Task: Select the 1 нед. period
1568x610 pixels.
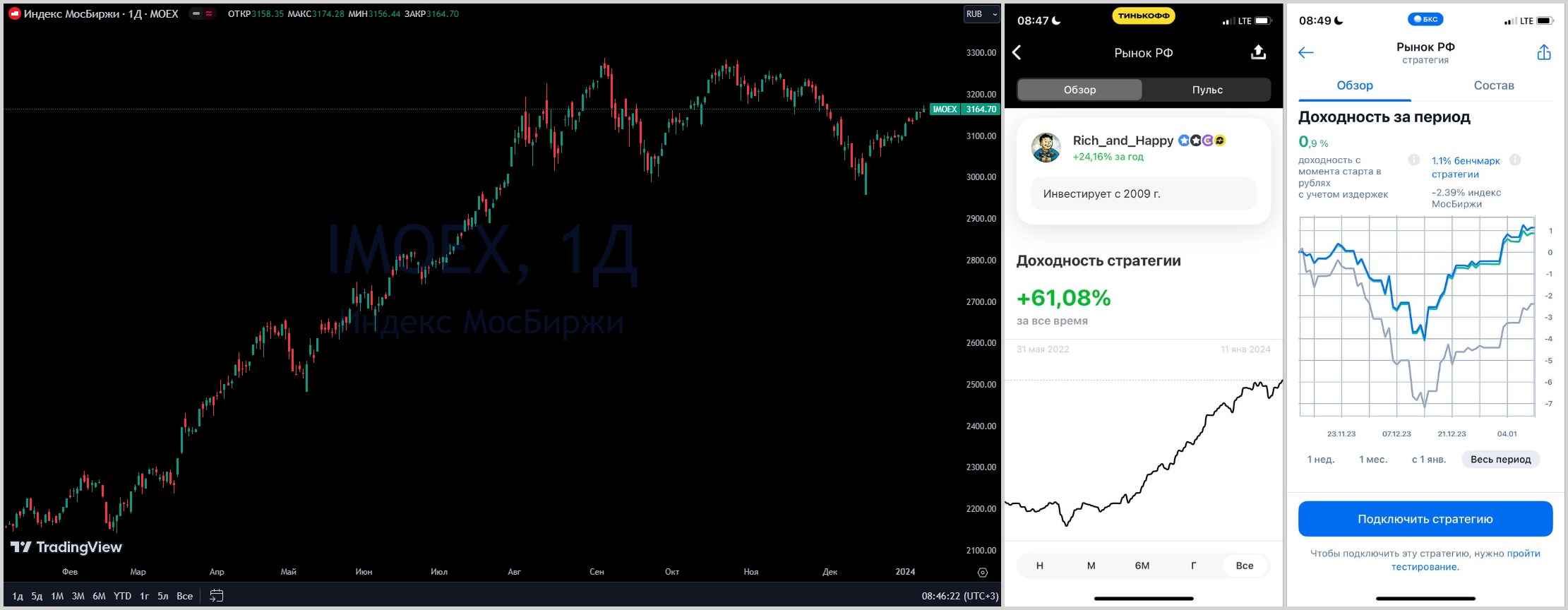Action: [1321, 460]
